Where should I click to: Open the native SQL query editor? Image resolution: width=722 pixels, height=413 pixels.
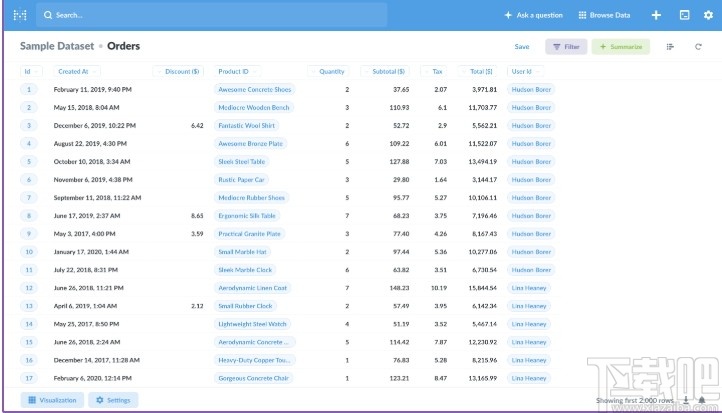(684, 15)
